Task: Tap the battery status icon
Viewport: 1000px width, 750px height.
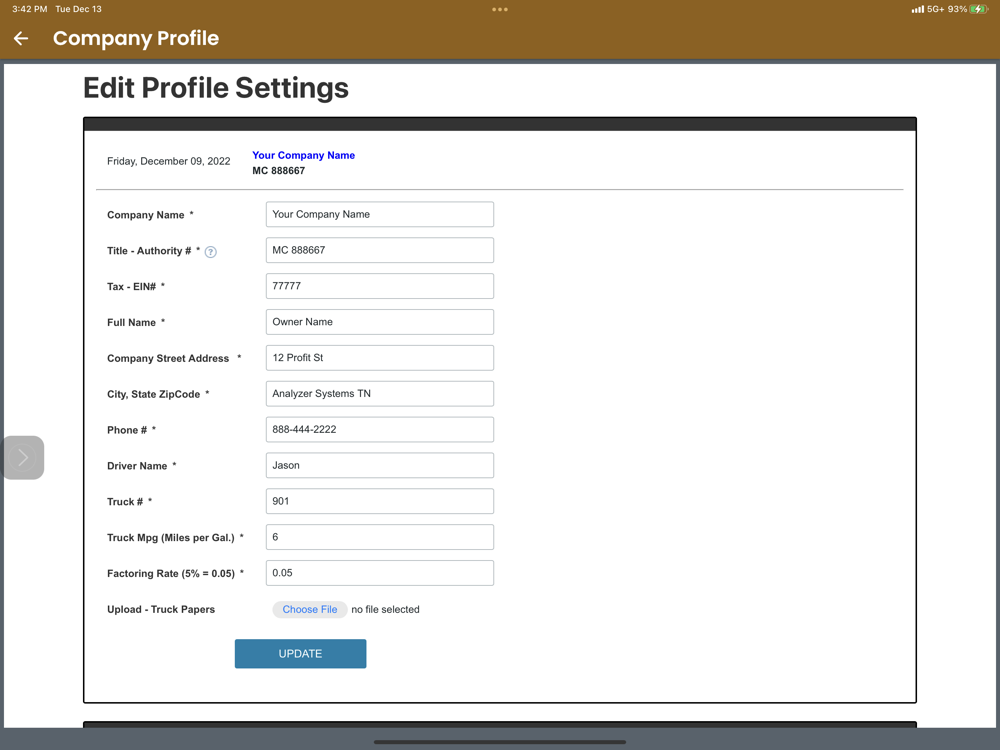Action: click(x=979, y=9)
